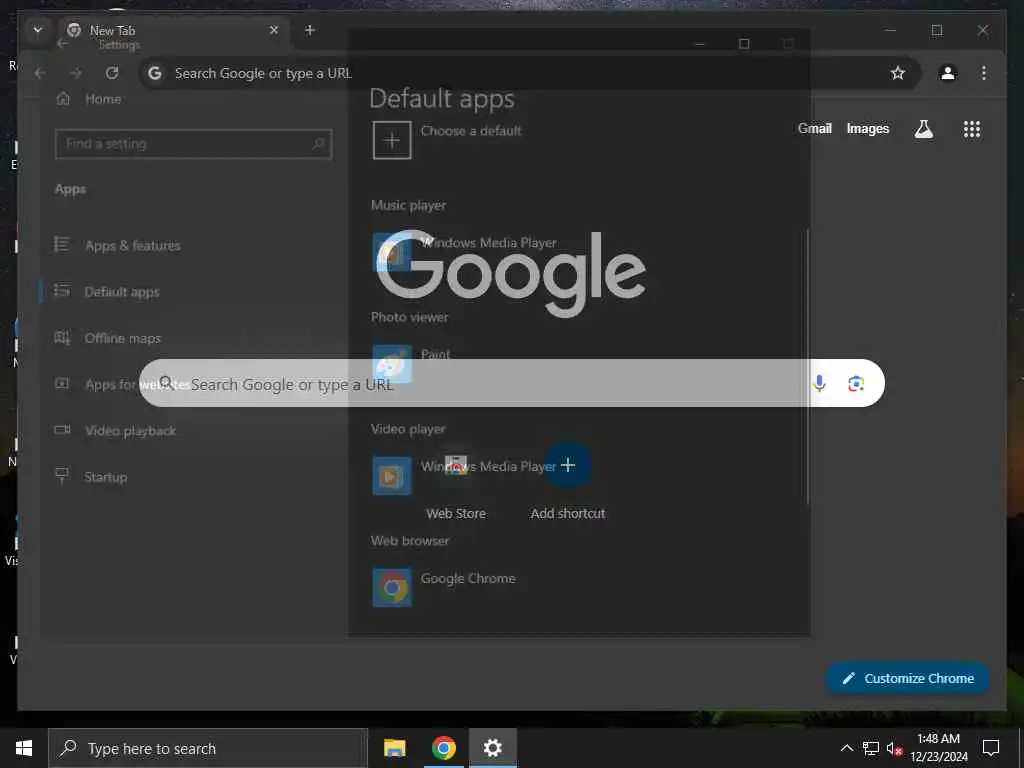Open Chrome's three-dot menu

984,73
